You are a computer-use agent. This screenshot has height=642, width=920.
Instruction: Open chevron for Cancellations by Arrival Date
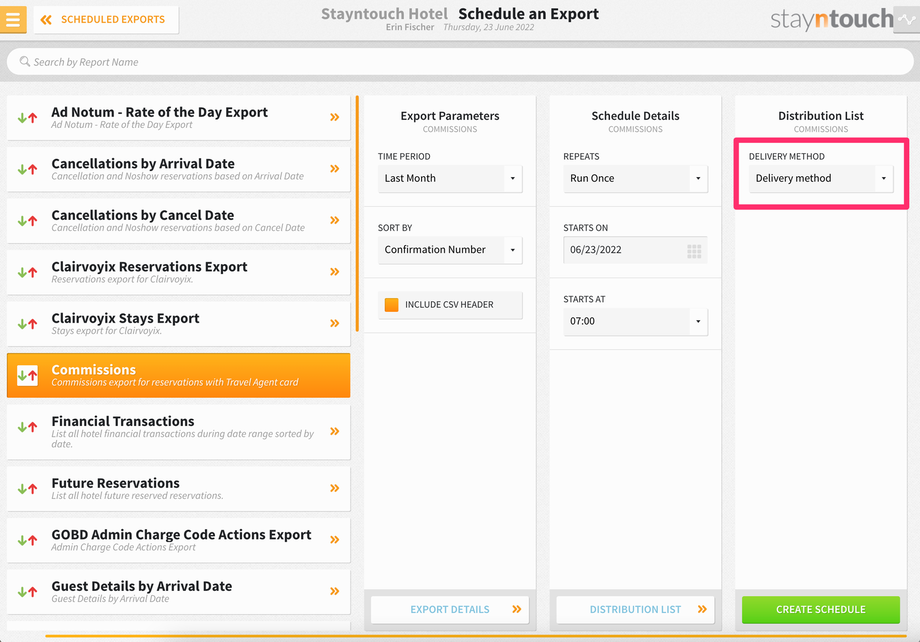[x=334, y=169]
